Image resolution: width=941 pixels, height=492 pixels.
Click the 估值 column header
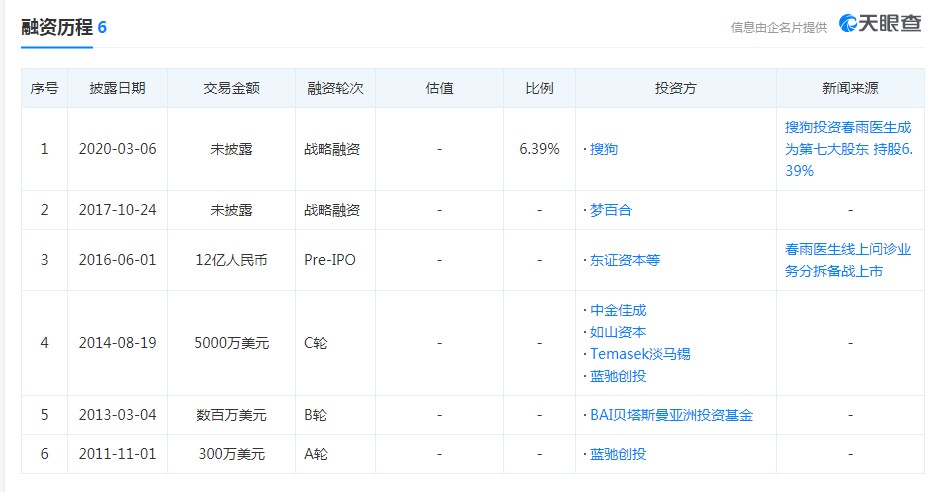(439, 88)
